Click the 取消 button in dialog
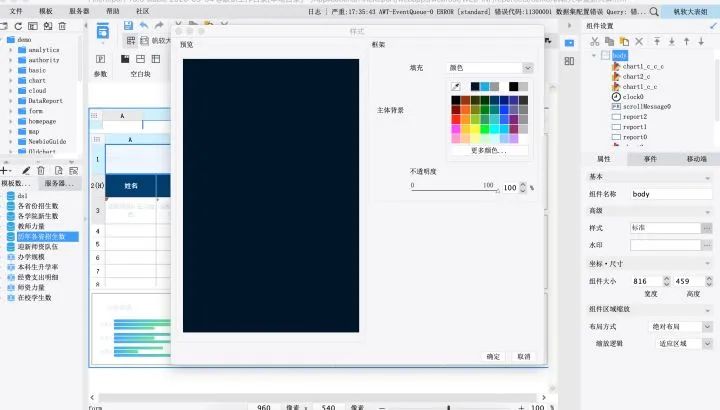 (x=524, y=356)
